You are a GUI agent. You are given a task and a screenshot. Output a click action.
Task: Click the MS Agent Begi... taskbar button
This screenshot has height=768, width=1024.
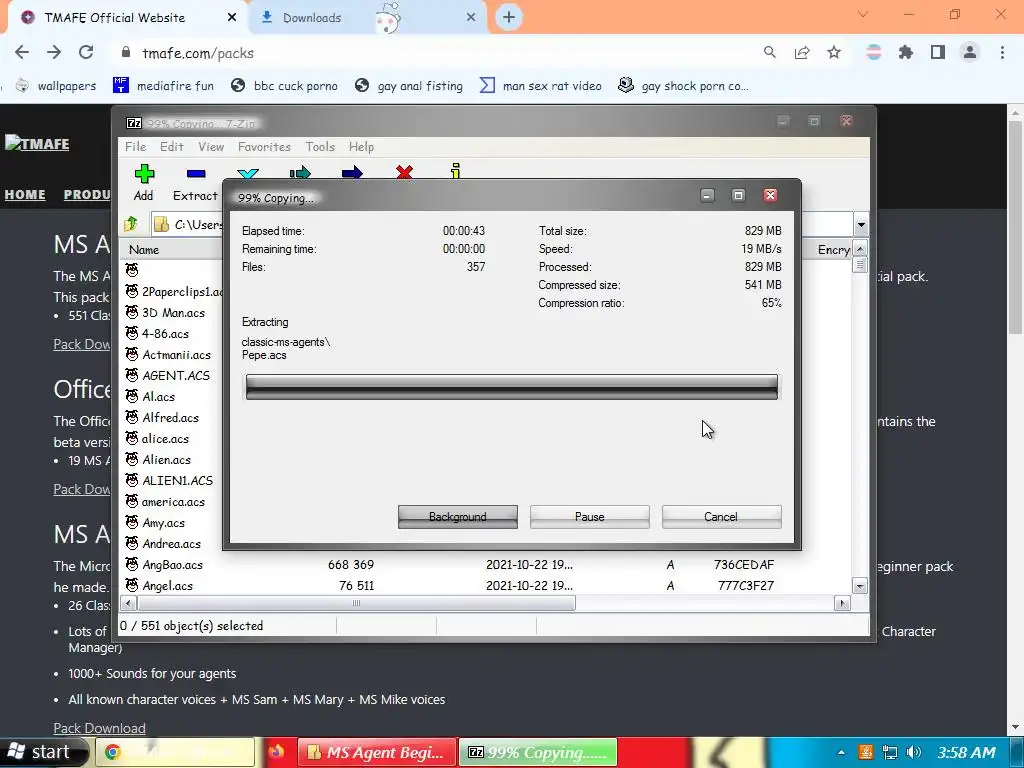point(377,752)
